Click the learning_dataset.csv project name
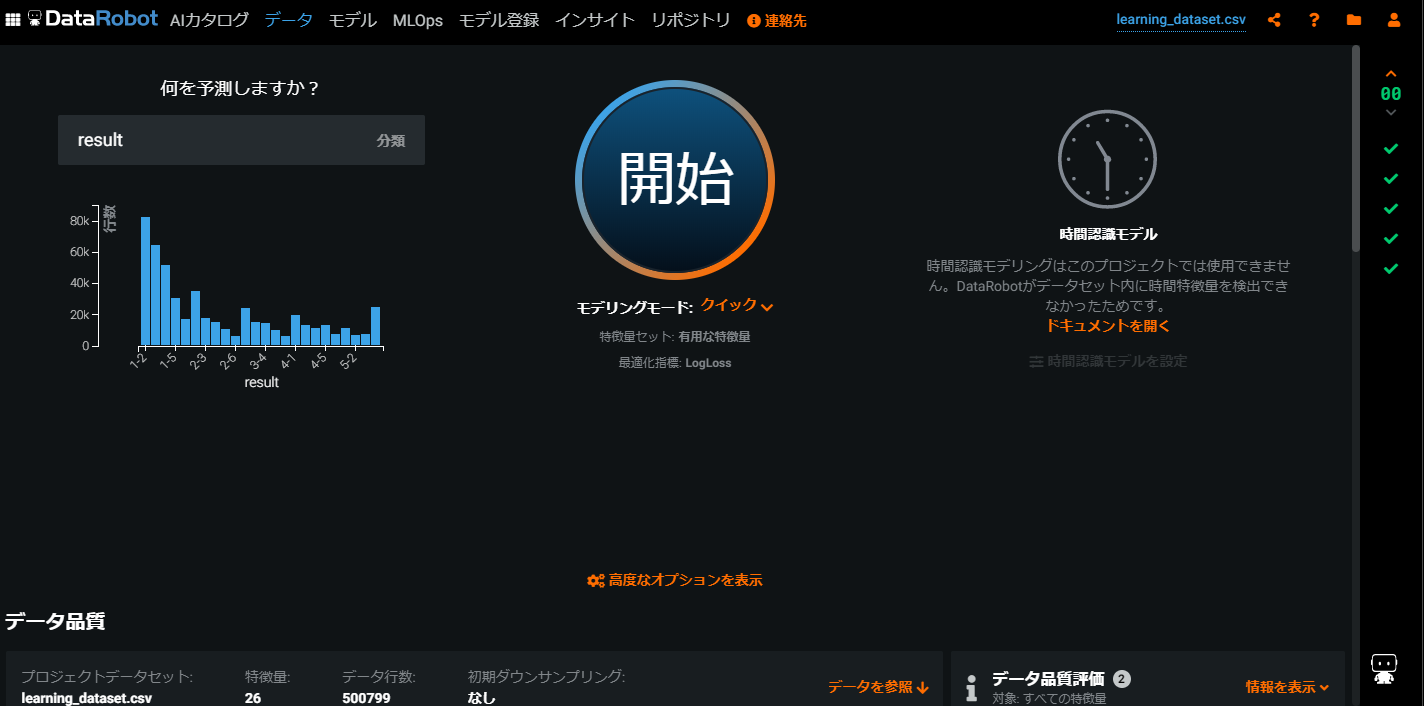The image size is (1424, 706). (x=1181, y=20)
